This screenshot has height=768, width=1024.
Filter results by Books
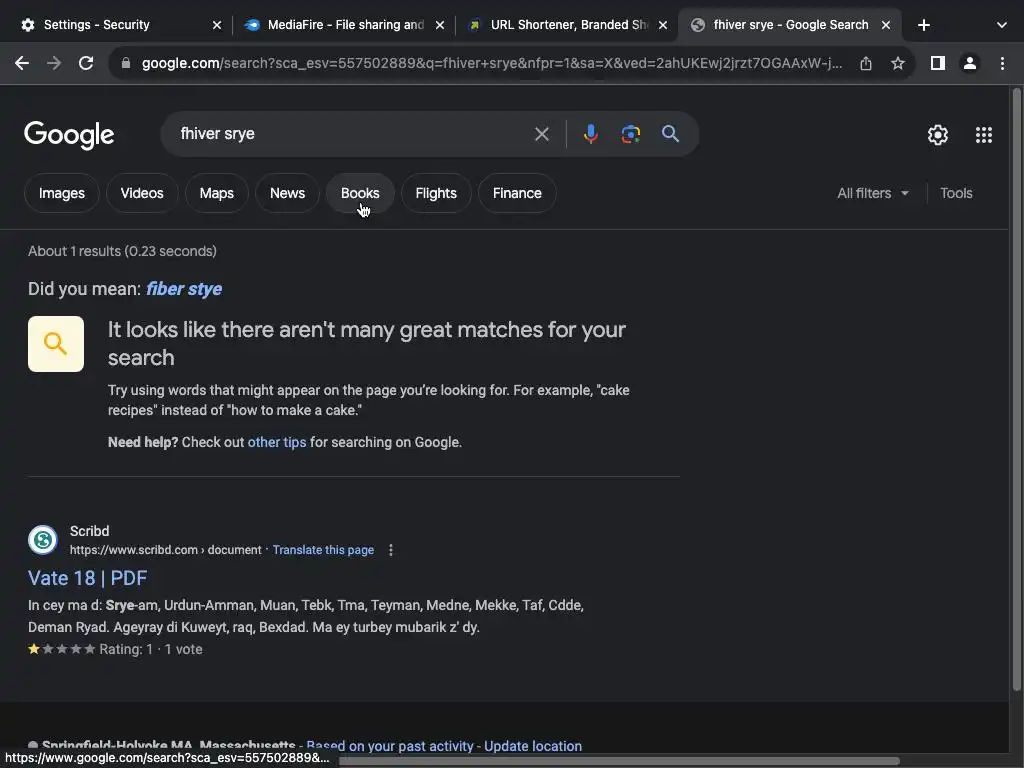click(x=360, y=193)
